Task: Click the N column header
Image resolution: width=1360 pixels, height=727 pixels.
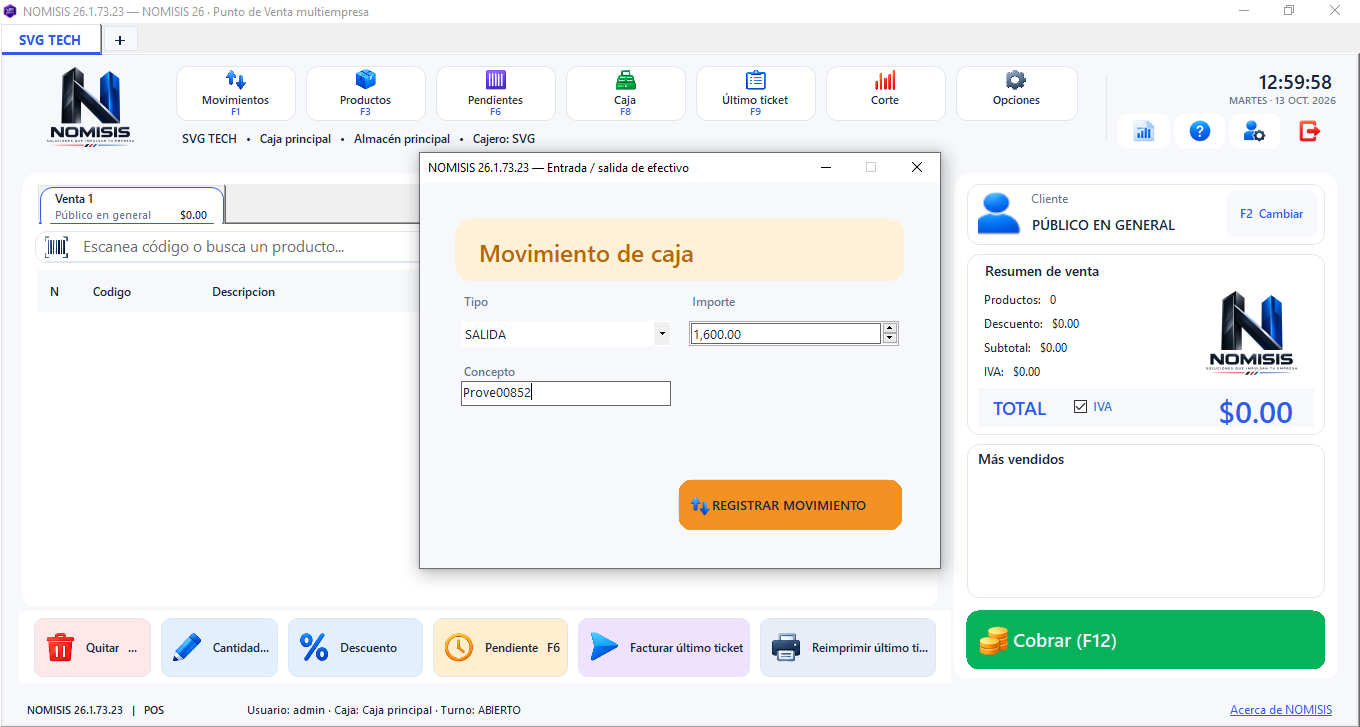Action: (x=55, y=292)
